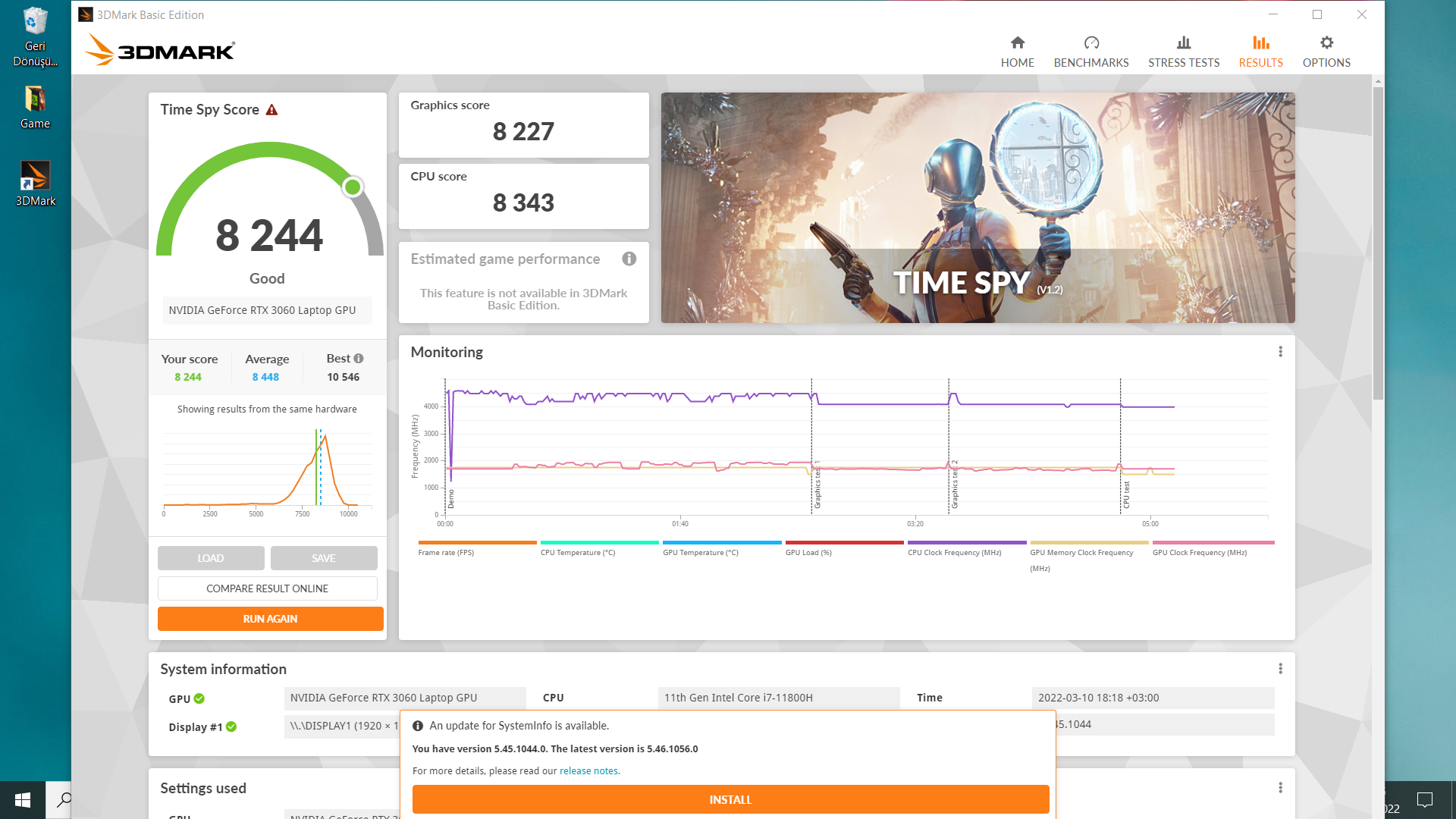Image resolution: width=1456 pixels, height=819 pixels.
Task: Open the Benchmarks gauge icon
Action: (x=1090, y=43)
